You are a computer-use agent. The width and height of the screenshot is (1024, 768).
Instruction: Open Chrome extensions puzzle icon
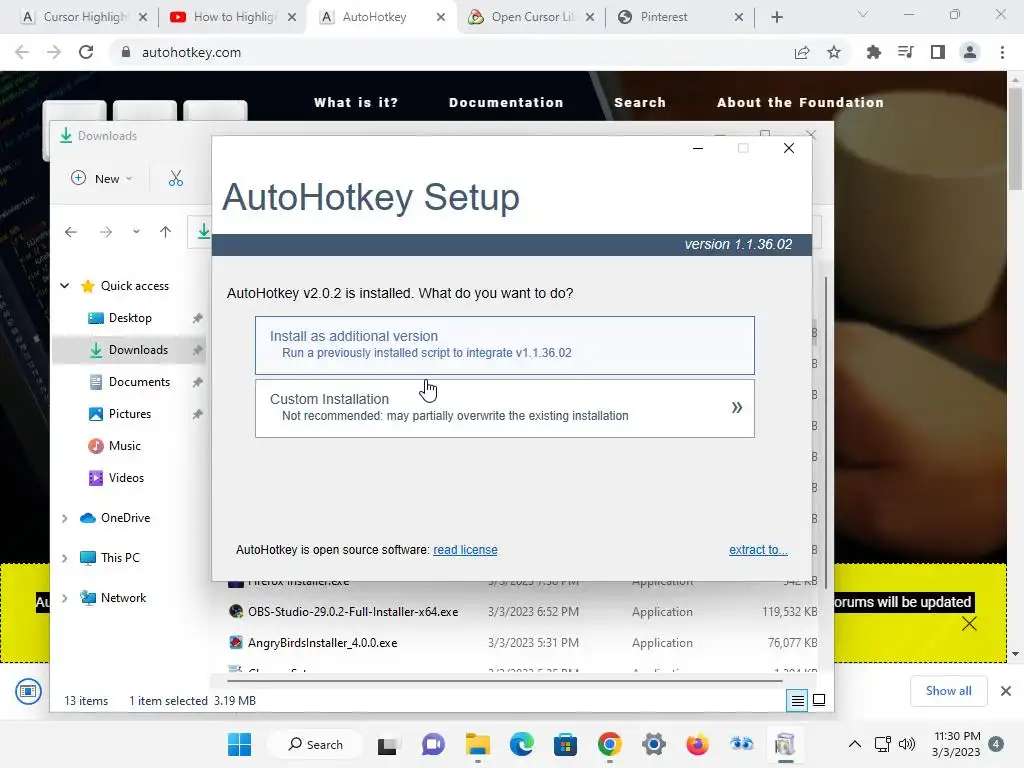[x=873, y=52]
